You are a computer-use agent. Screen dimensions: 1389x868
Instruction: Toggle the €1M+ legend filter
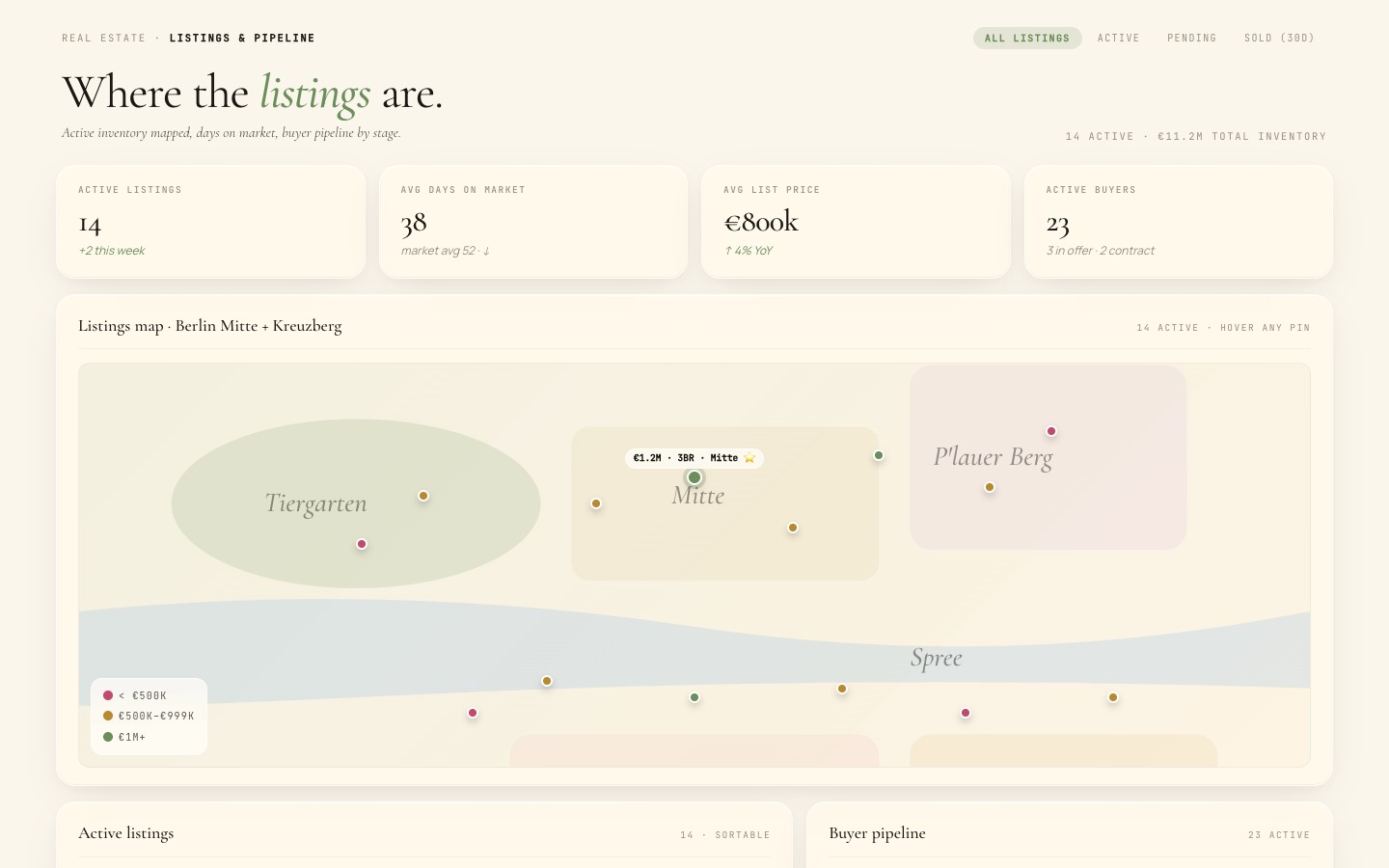point(124,737)
